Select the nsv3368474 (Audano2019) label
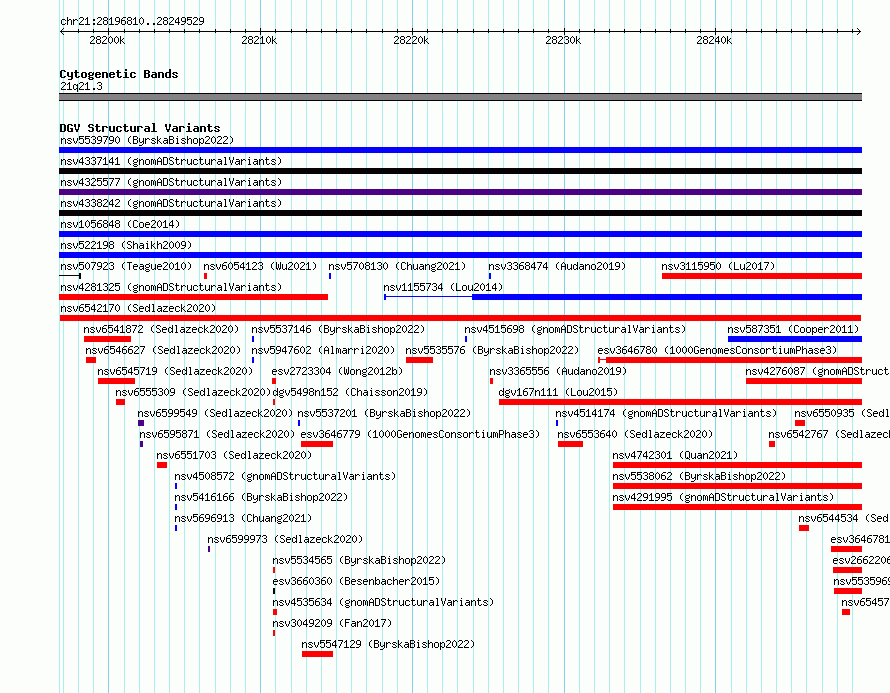 557,266
